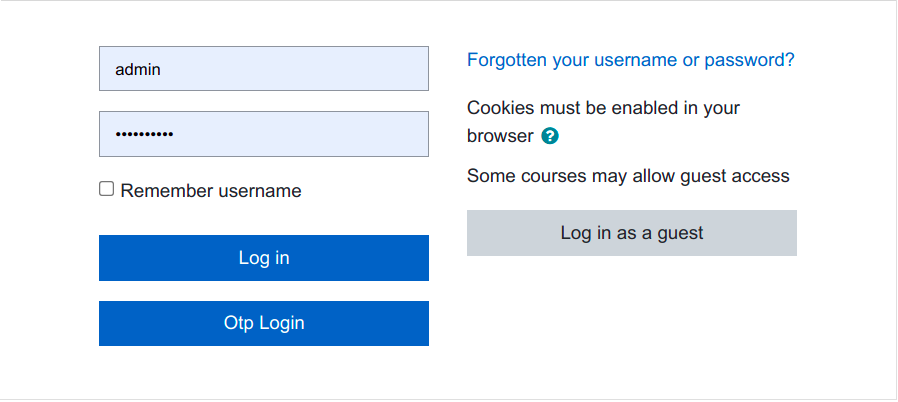This screenshot has height=402, width=898.
Task: Focus the username field containing admin
Action: (x=264, y=69)
